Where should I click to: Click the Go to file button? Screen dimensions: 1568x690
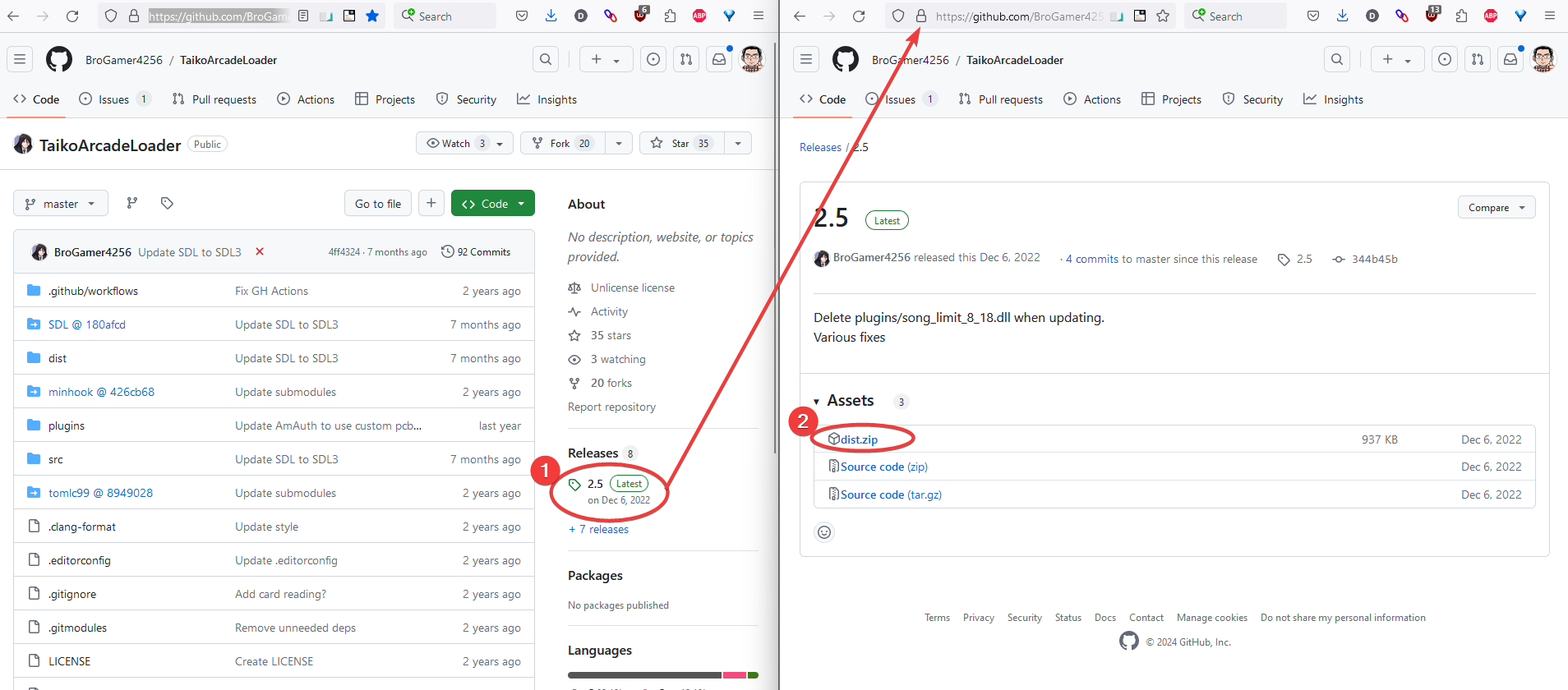[378, 203]
